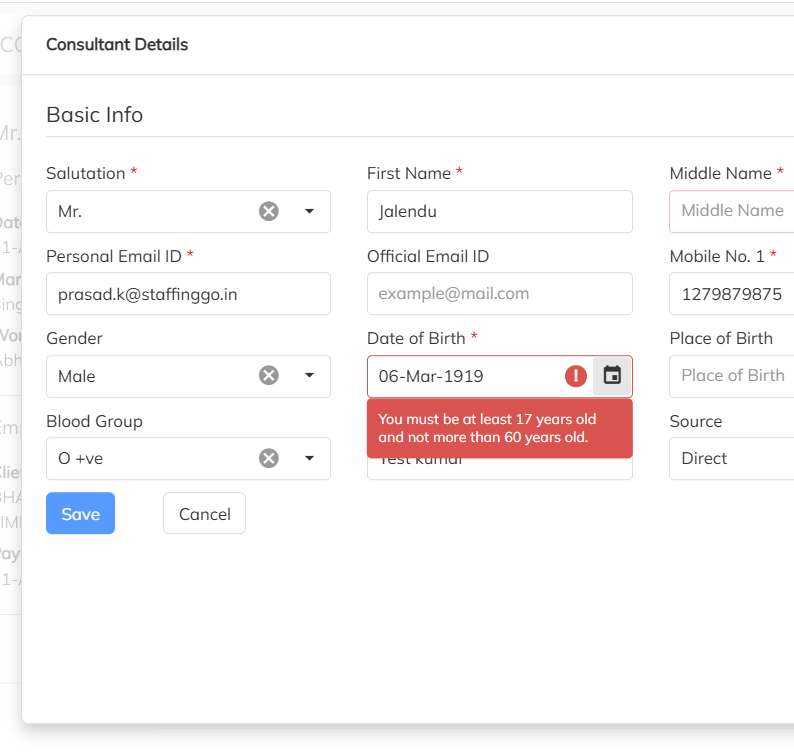Expand the Blood Group dropdown
The width and height of the screenshot is (794, 754).
[x=309, y=458]
